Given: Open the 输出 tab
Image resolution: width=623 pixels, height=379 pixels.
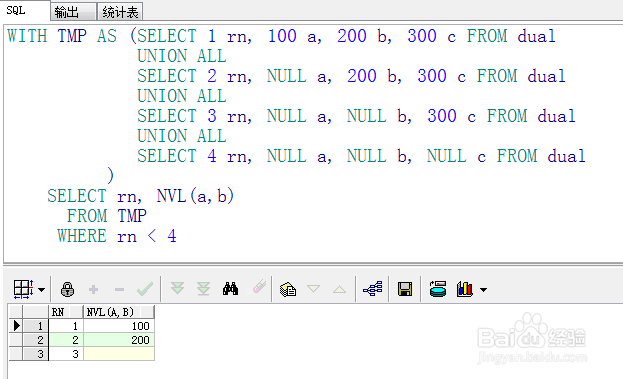Looking at the screenshot, I should pos(74,12).
